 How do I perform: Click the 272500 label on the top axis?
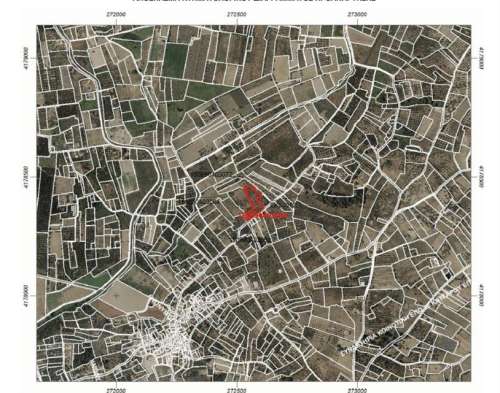tap(237, 15)
